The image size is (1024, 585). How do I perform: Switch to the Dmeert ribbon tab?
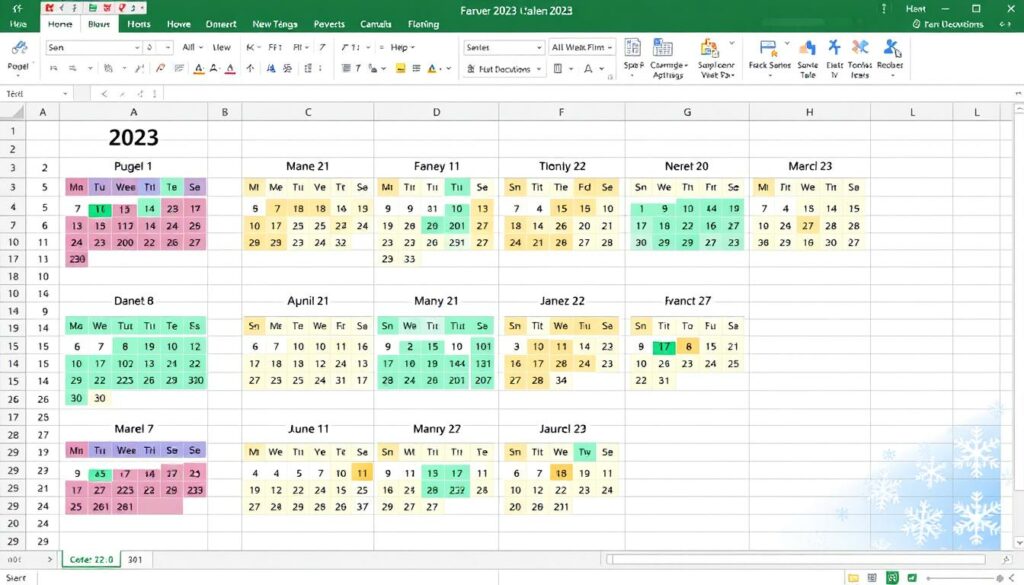pos(221,24)
